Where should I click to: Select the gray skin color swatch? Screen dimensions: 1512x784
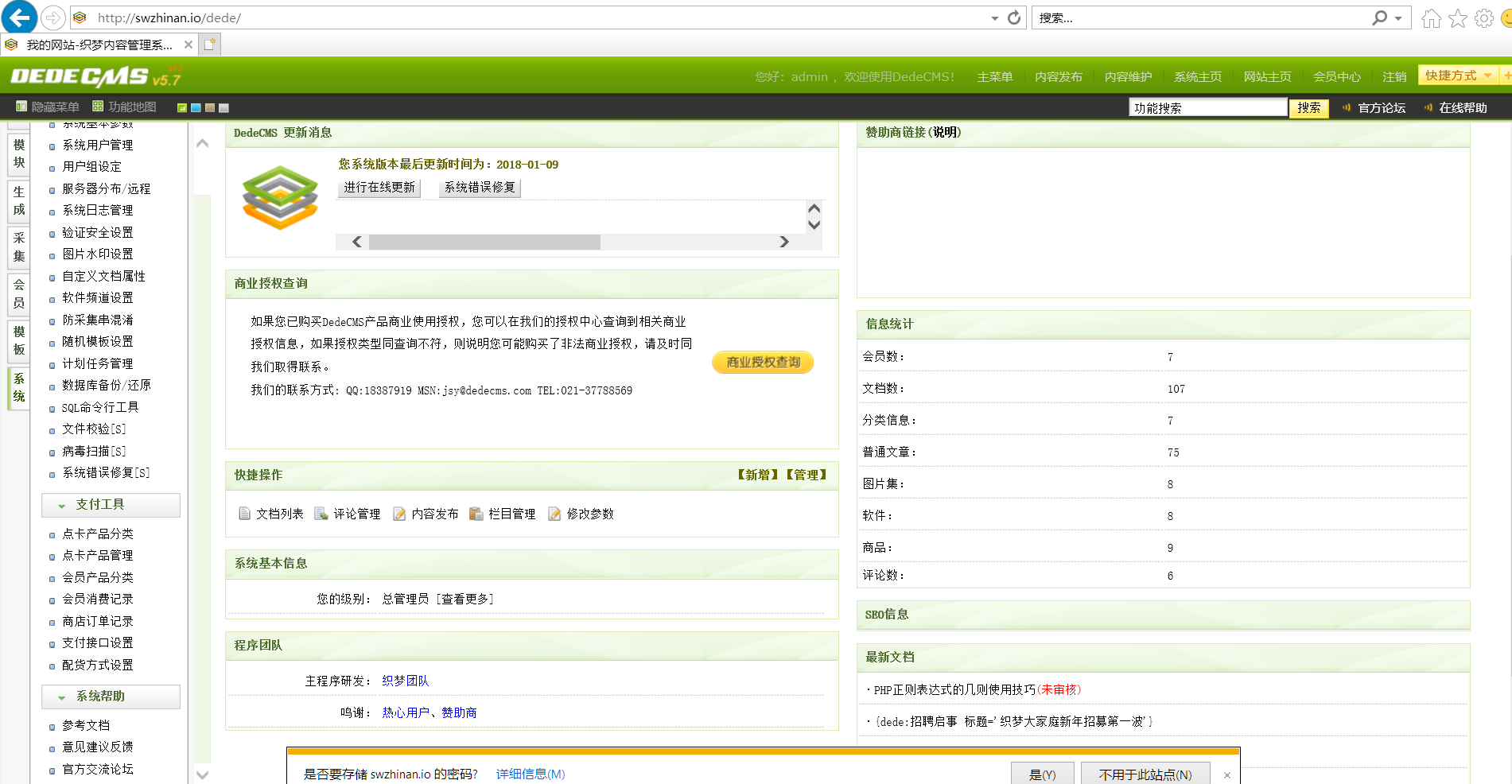(223, 107)
